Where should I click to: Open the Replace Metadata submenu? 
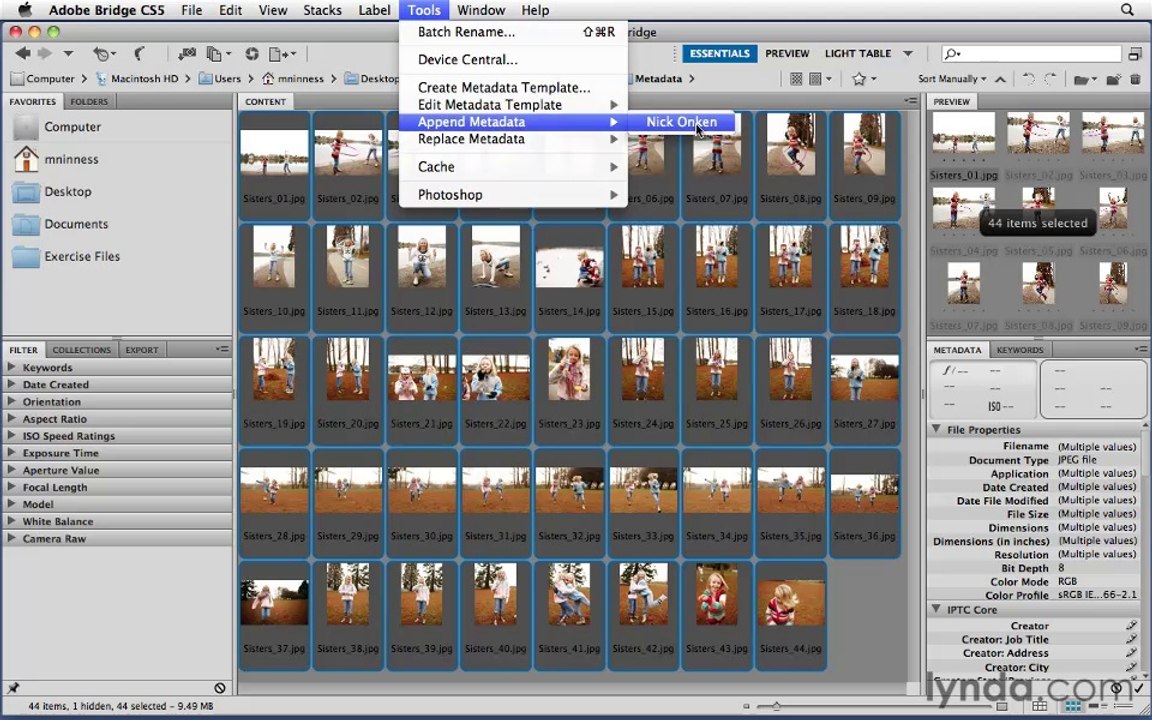pyautogui.click(x=514, y=139)
